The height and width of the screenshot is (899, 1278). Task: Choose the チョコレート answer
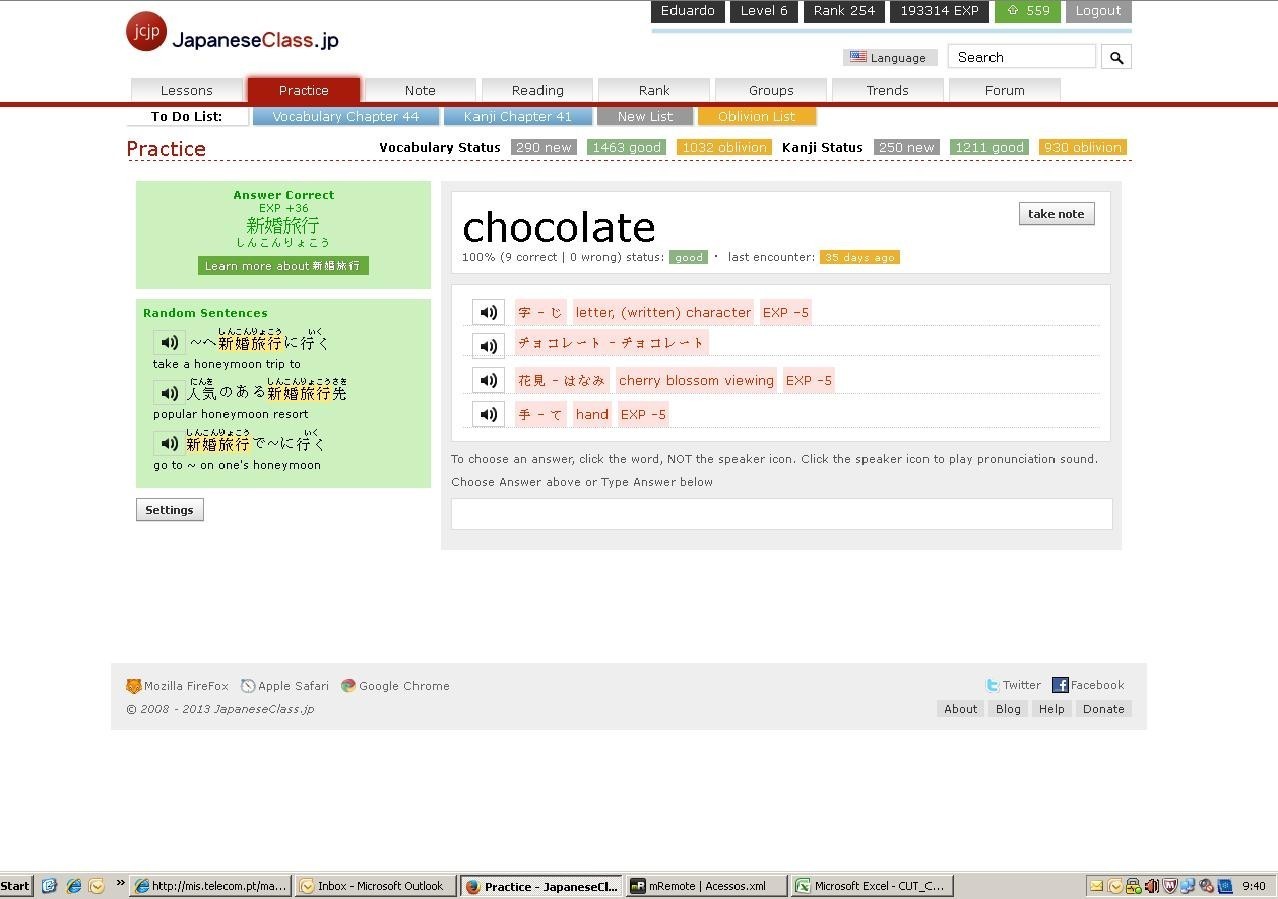(x=610, y=343)
